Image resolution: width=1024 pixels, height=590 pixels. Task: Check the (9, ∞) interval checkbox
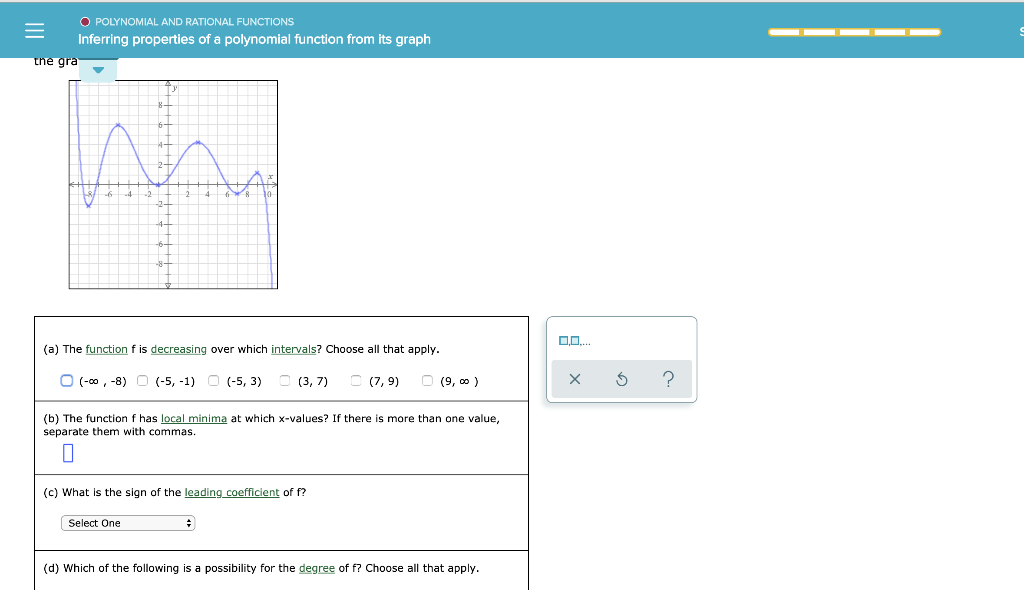tap(427, 378)
